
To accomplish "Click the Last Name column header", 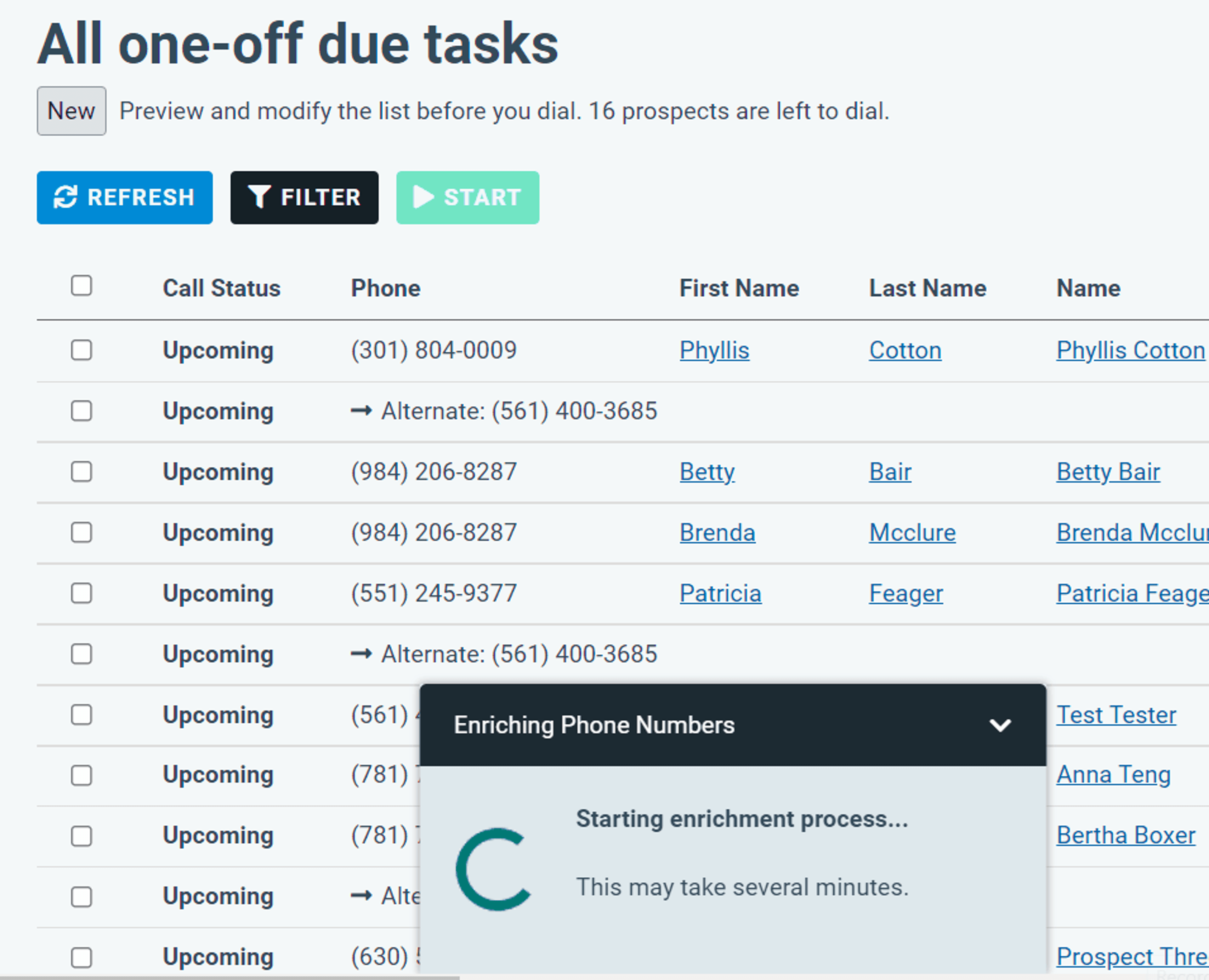I will [x=927, y=288].
